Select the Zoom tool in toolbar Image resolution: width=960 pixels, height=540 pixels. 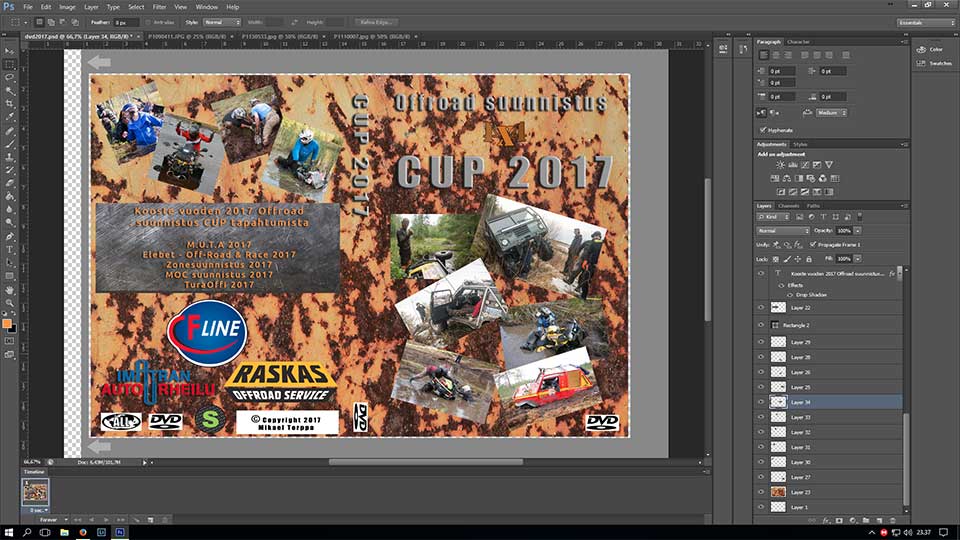coord(10,303)
